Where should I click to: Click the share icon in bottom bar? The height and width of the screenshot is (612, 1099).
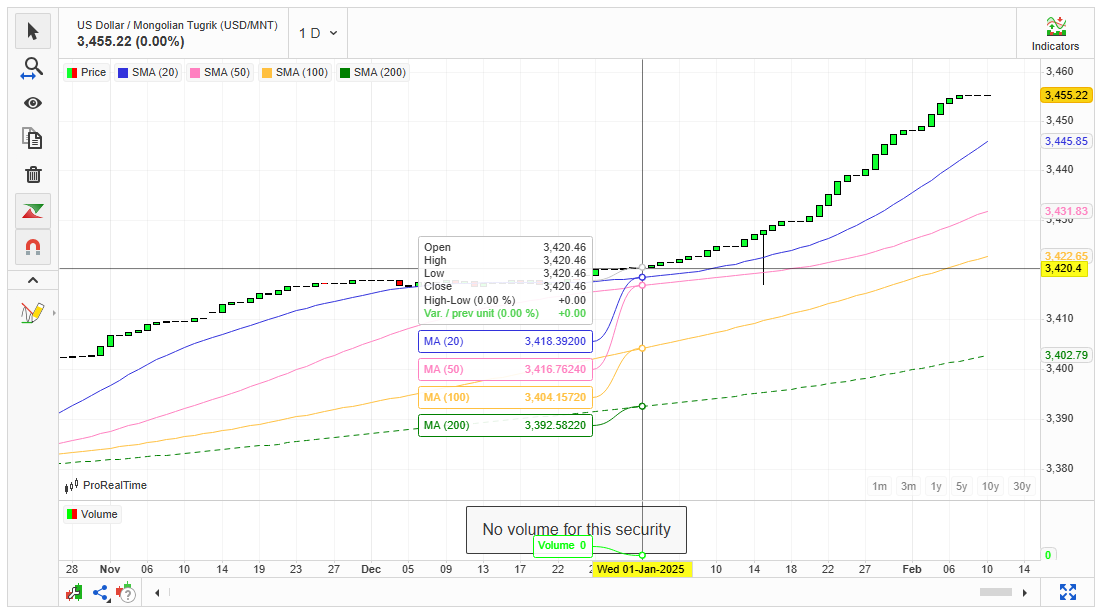click(x=101, y=592)
